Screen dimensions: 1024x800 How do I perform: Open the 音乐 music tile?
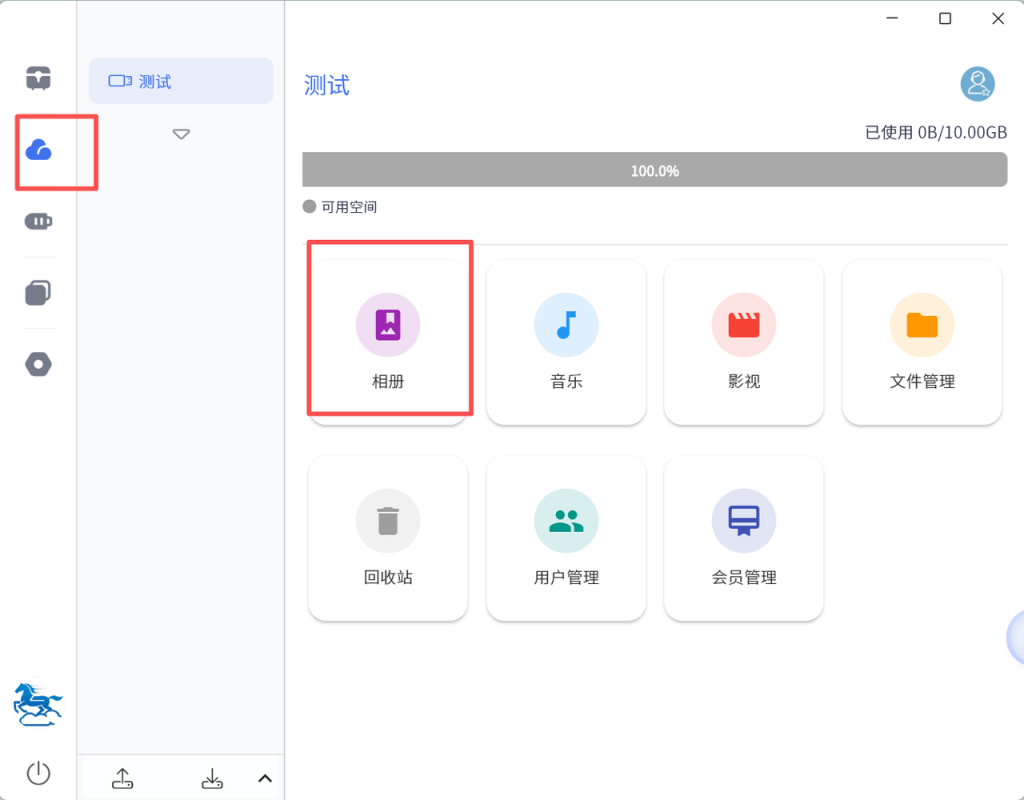tap(566, 342)
